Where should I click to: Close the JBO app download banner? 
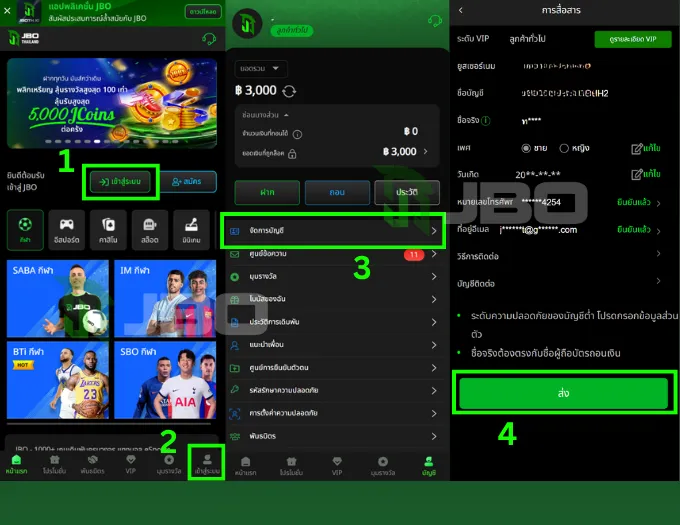(7, 10)
